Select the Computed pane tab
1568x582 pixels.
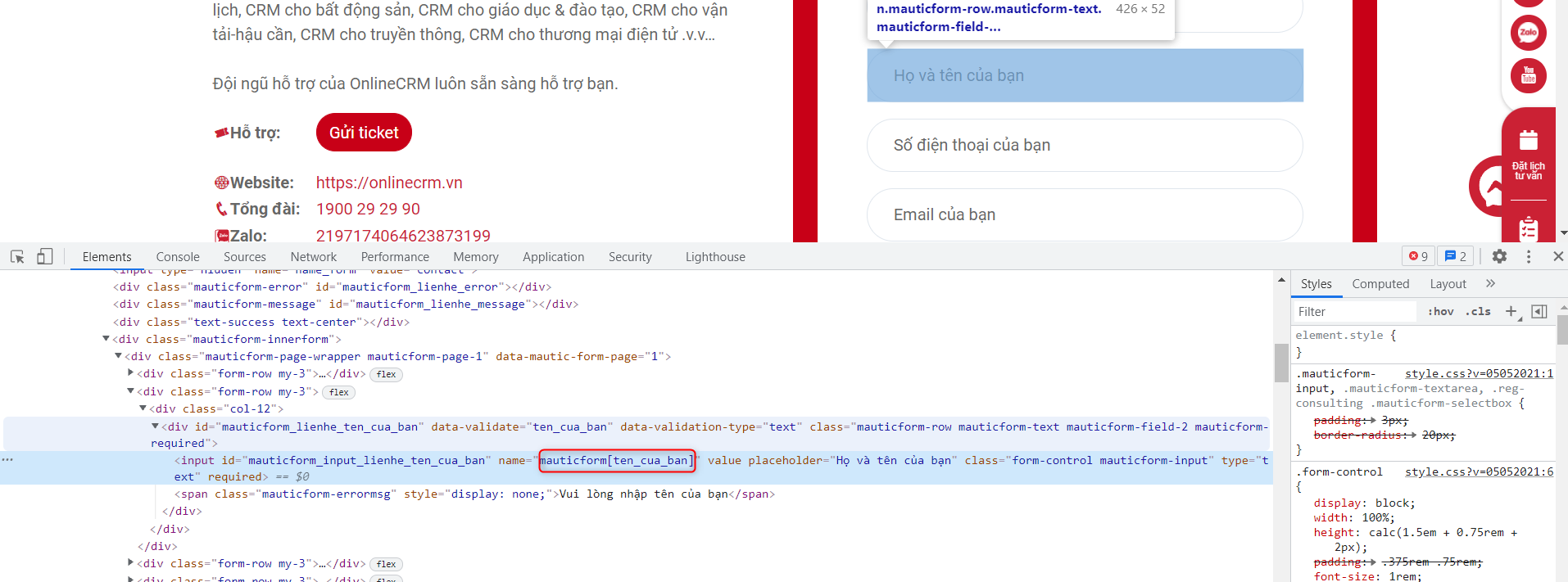tap(1380, 284)
